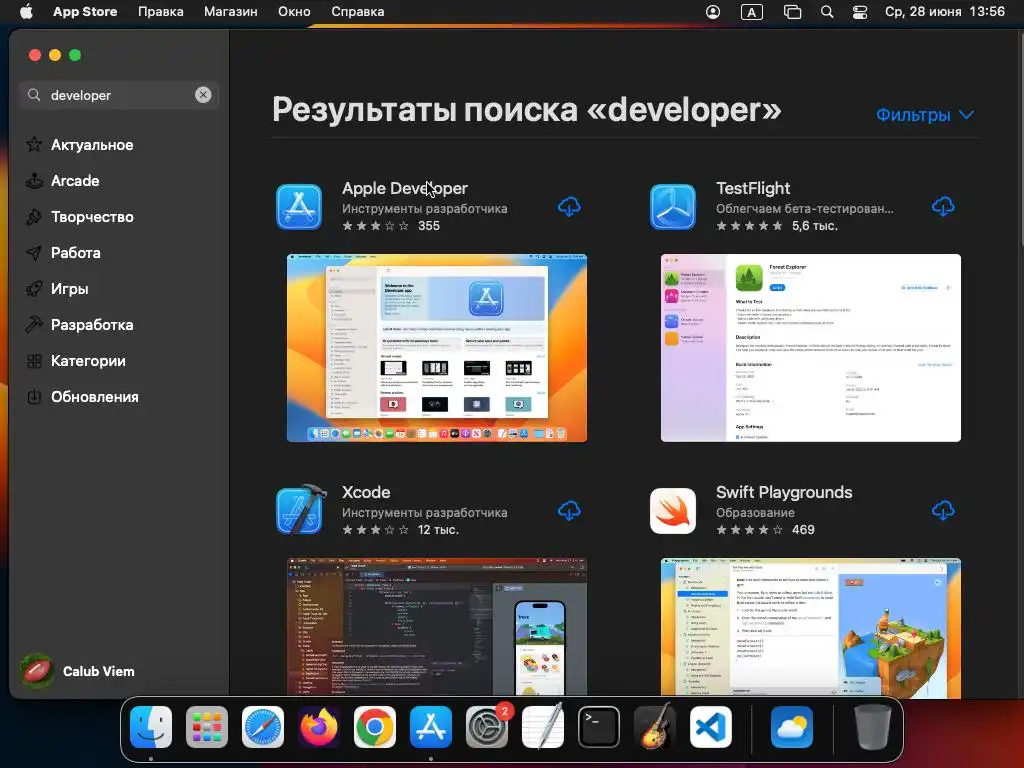Screen dimensions: 1024x768
Task: Open Spotlight search in the menu bar
Action: tap(827, 12)
